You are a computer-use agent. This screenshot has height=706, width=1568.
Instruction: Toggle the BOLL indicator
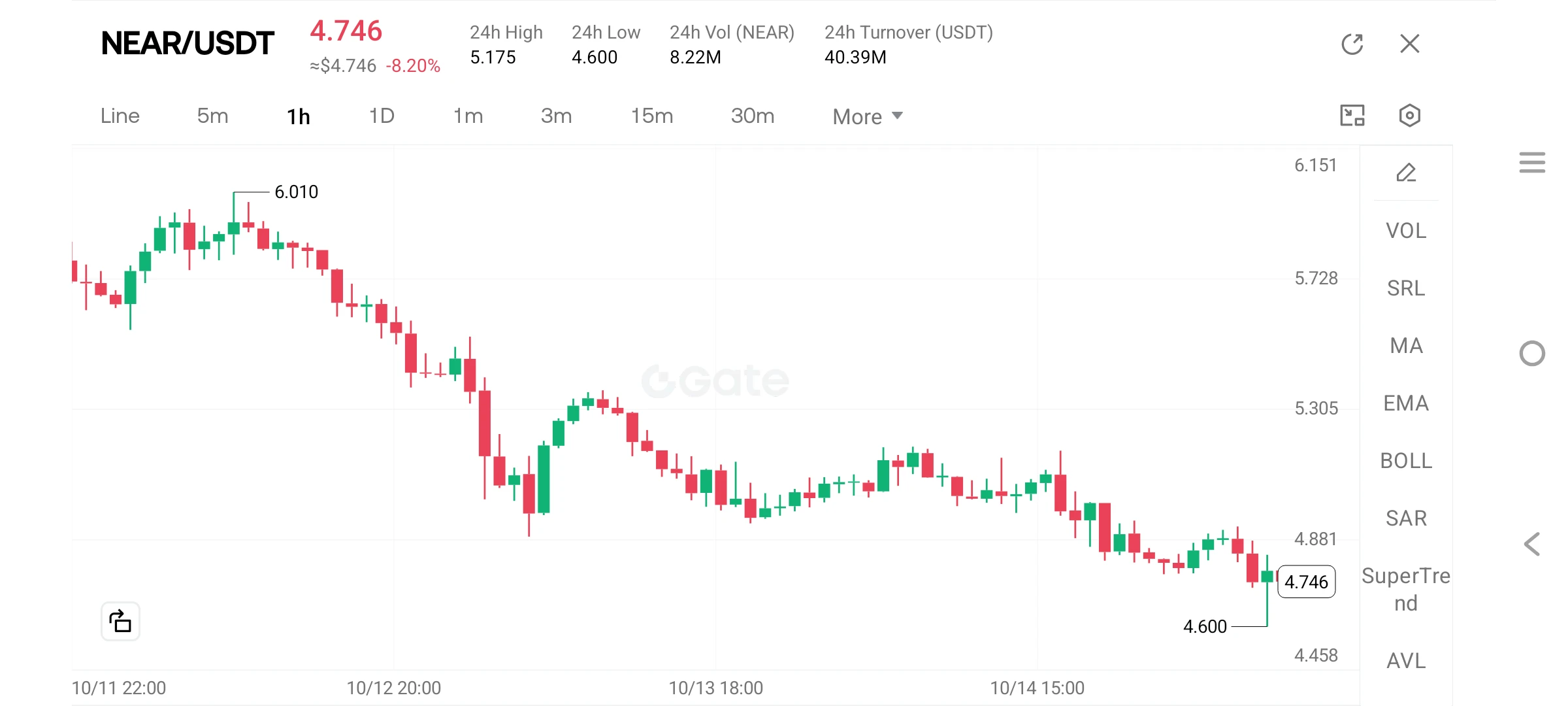[x=1406, y=461]
